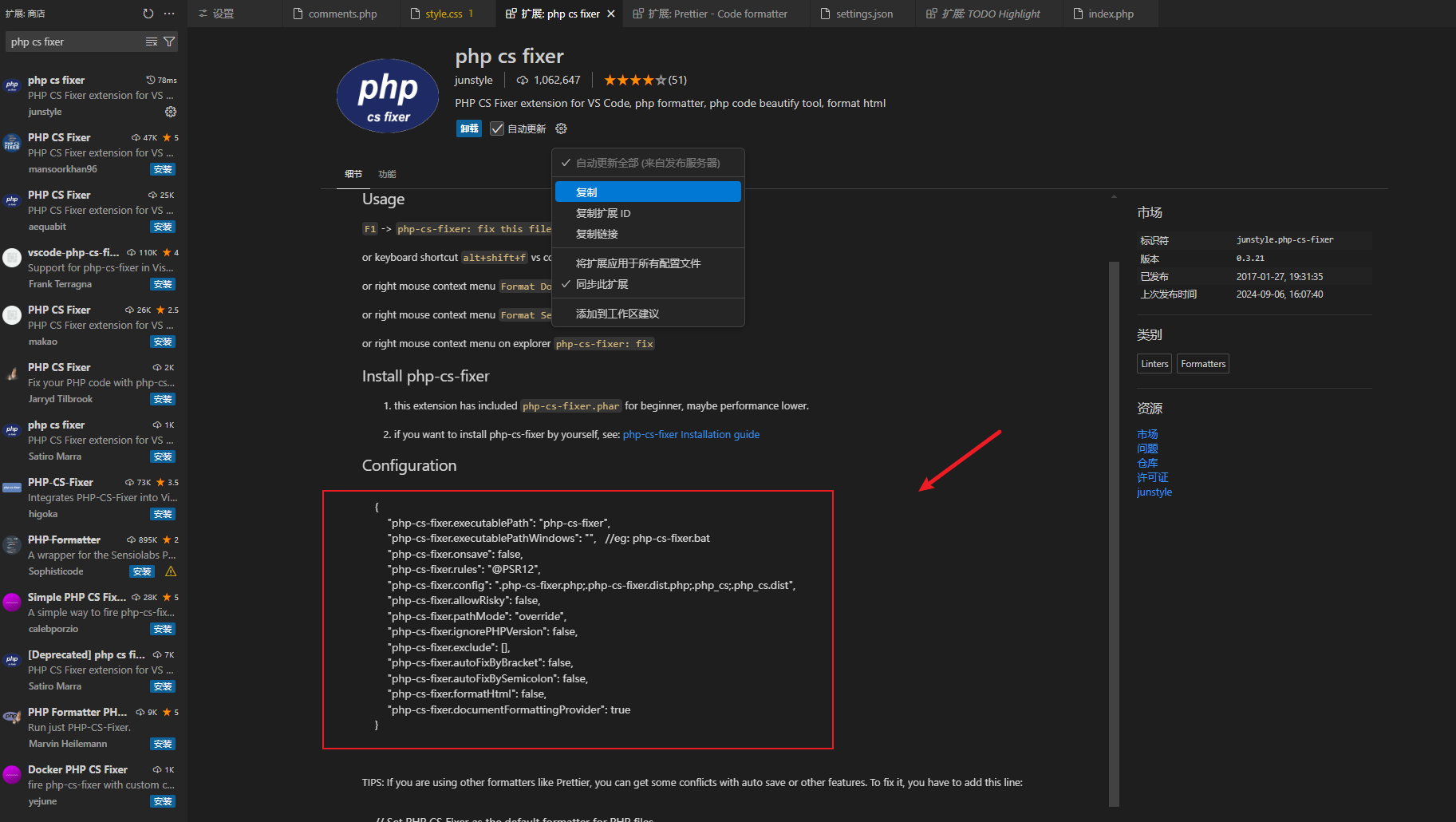
Task: Open manage gear for installed php cs fixer
Action: (171, 112)
